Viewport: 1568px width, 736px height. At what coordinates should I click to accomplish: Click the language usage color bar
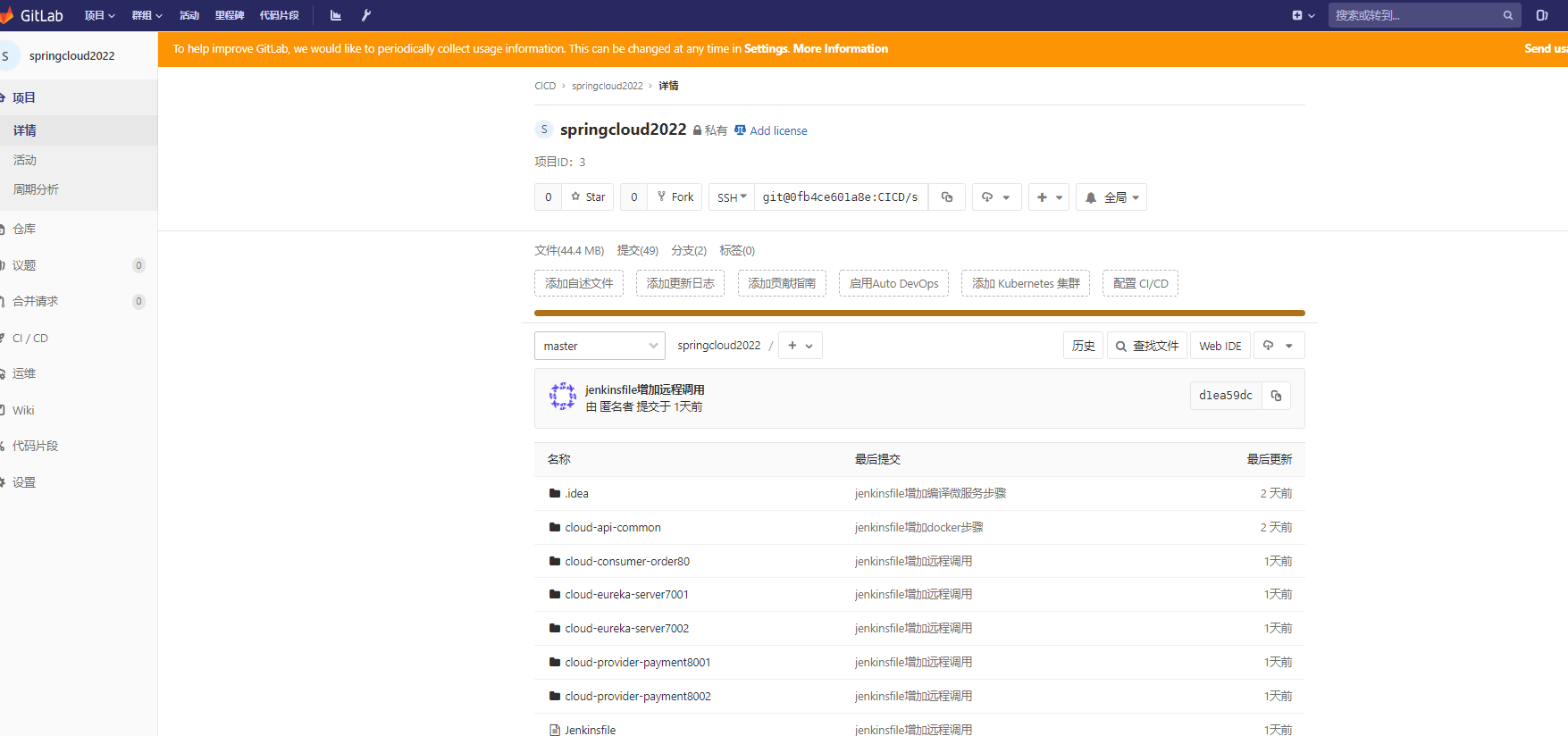click(919, 314)
